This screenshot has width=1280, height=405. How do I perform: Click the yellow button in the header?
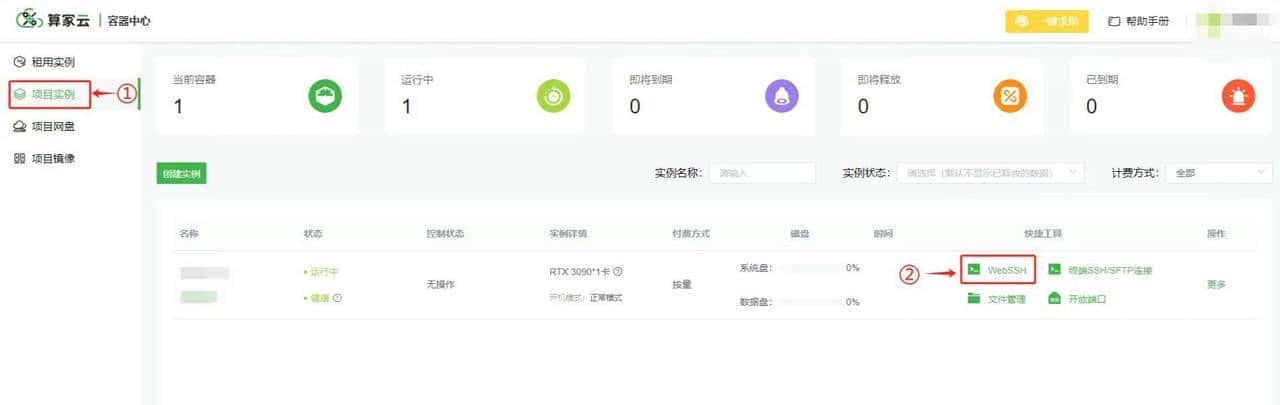pos(1046,21)
